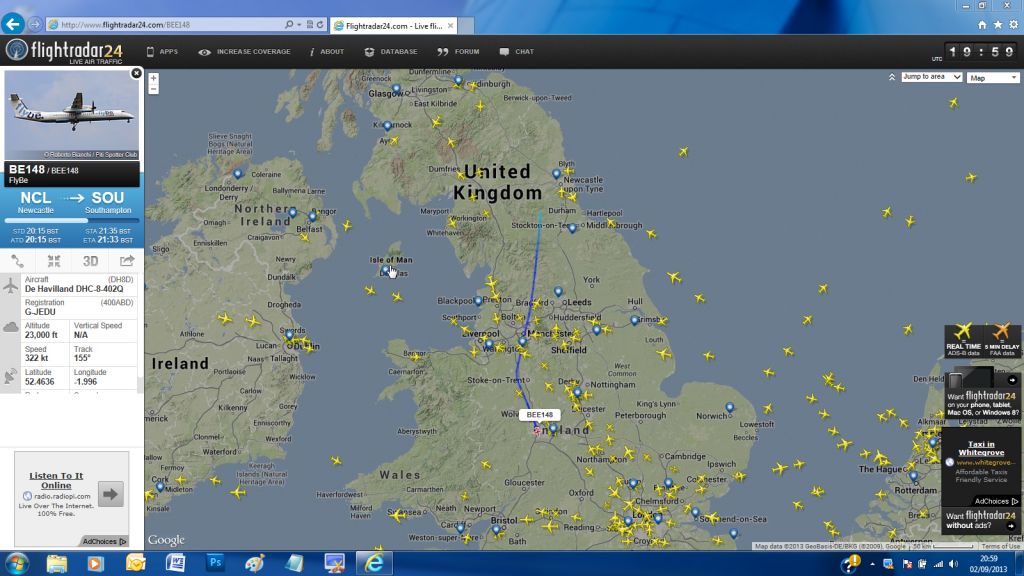Viewport: 1024px width, 576px height.
Task: Open the Flightradar24 logo home link
Action: pyautogui.click(x=64, y=51)
